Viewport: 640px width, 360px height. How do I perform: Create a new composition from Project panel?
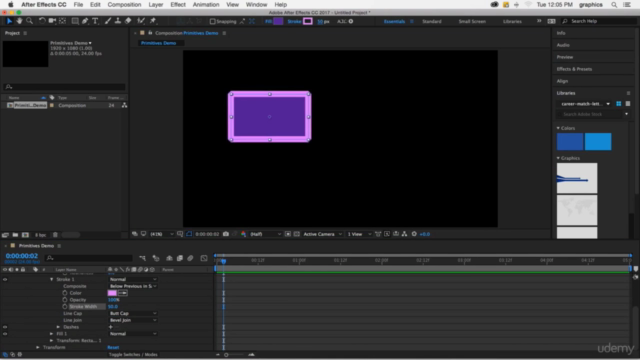tap(25, 235)
